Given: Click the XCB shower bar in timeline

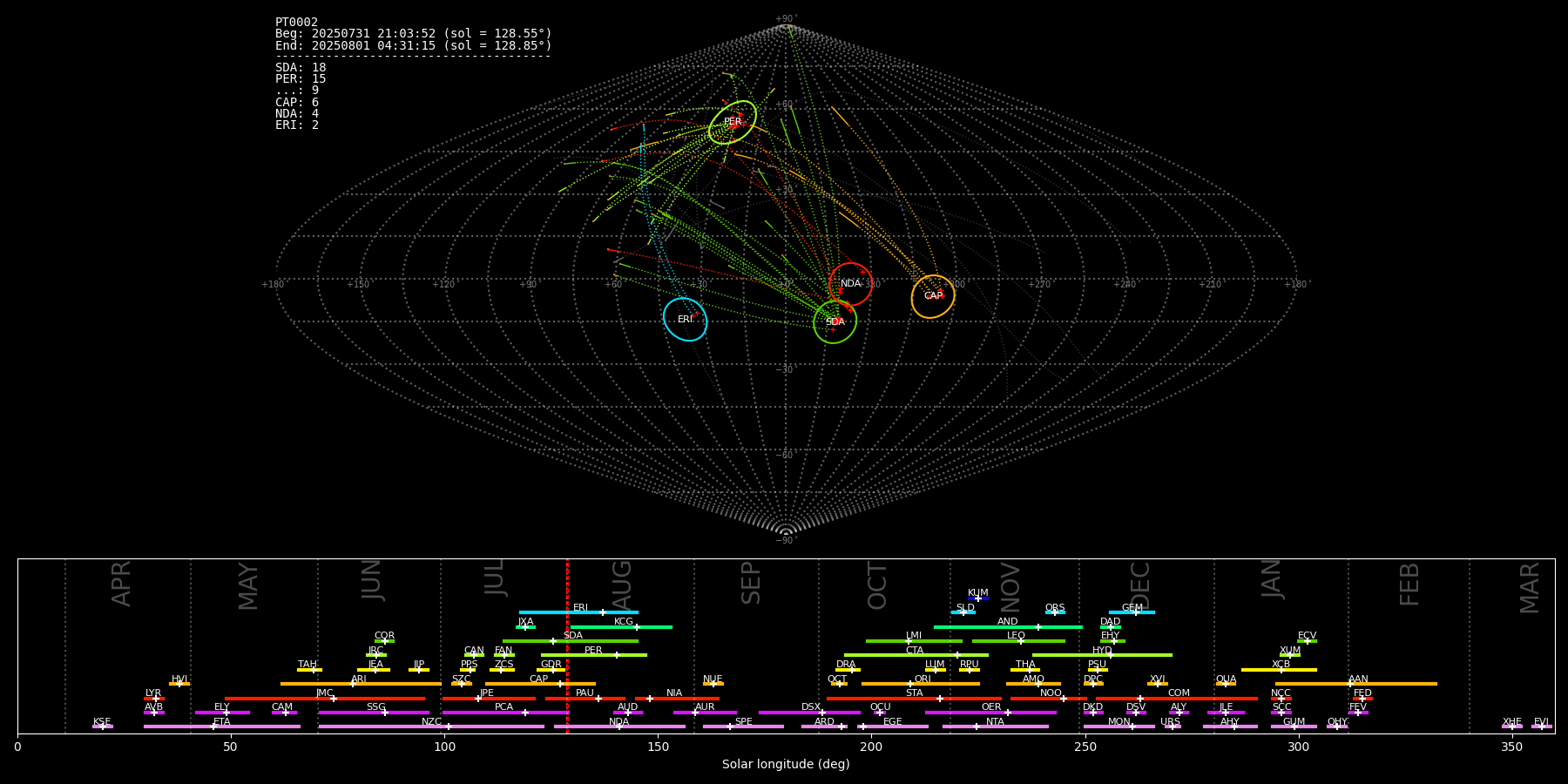Looking at the screenshot, I should [x=1279, y=670].
